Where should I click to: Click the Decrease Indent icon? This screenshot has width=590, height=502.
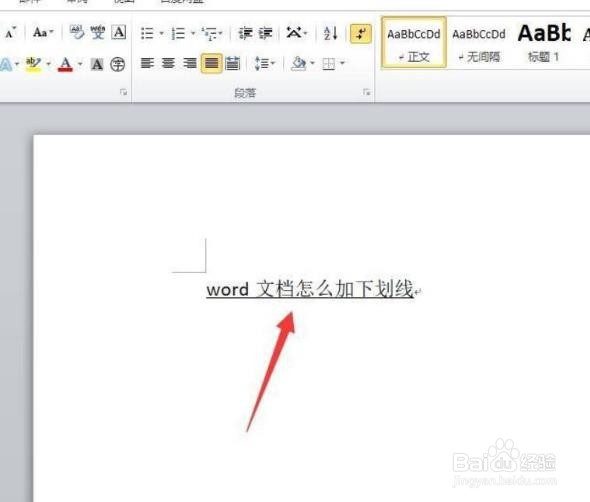245,33
